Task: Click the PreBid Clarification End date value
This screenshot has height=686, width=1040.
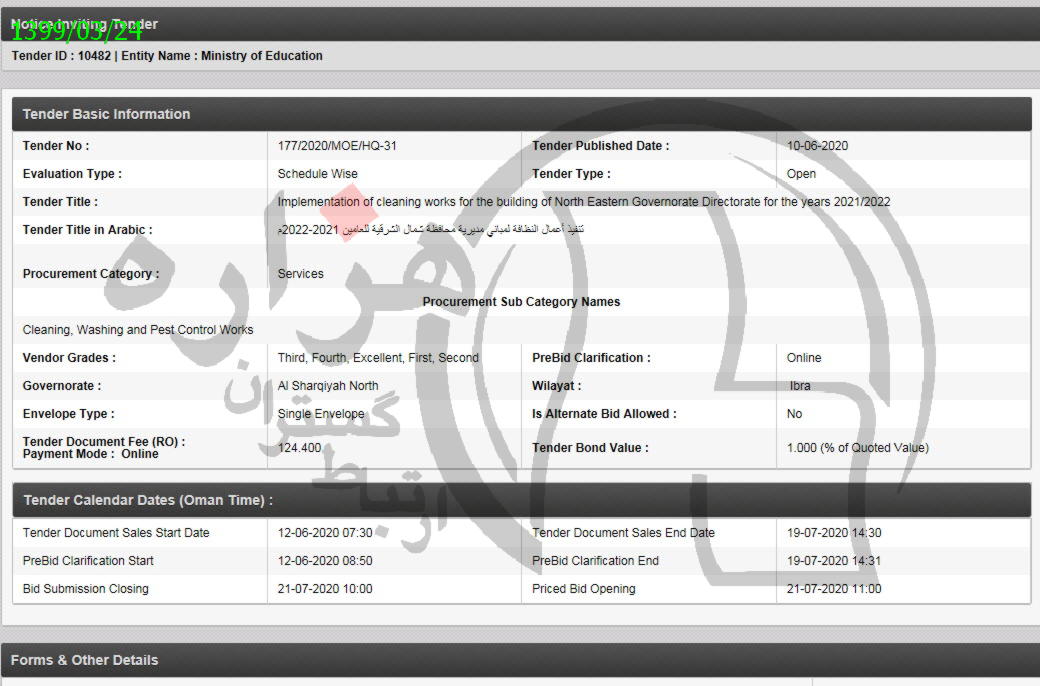Action: [834, 561]
